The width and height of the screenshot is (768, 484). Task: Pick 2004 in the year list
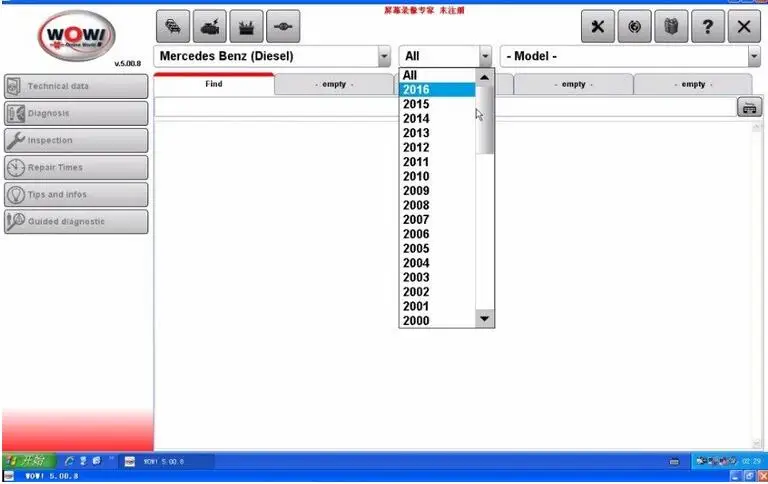click(x=437, y=263)
